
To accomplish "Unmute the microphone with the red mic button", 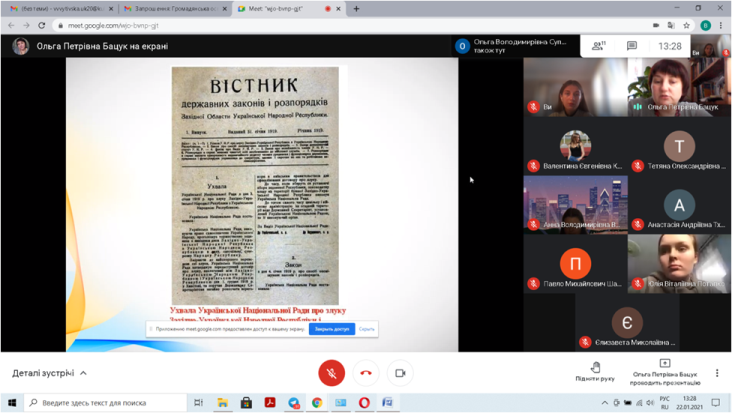I will coord(331,372).
